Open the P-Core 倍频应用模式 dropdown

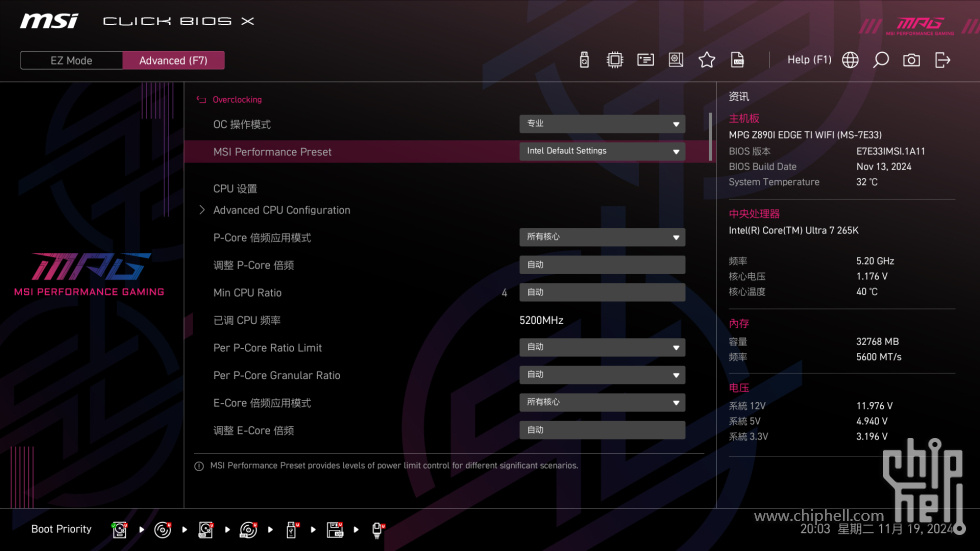[x=602, y=237]
